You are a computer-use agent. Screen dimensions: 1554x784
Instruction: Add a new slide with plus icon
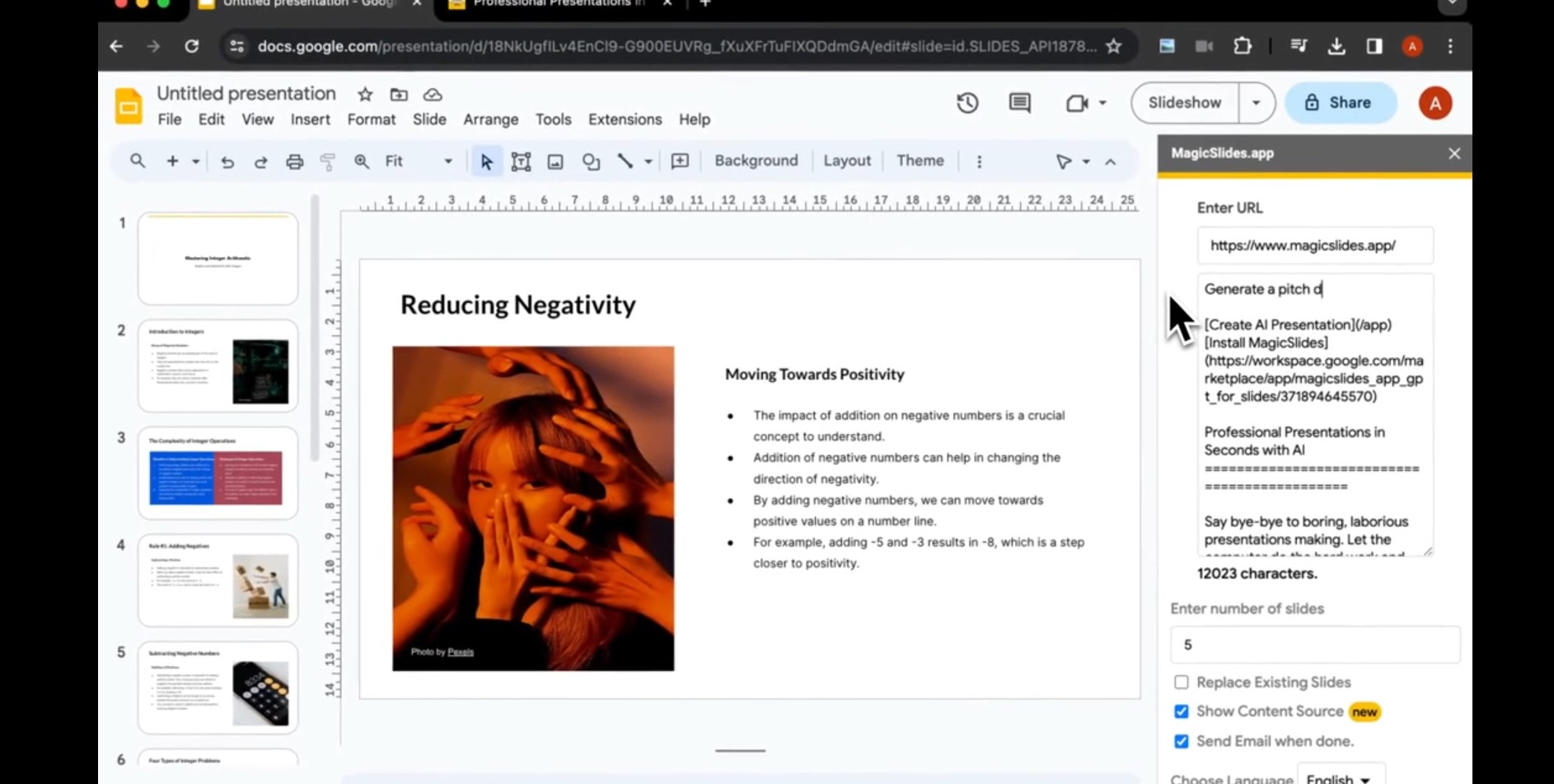point(172,161)
